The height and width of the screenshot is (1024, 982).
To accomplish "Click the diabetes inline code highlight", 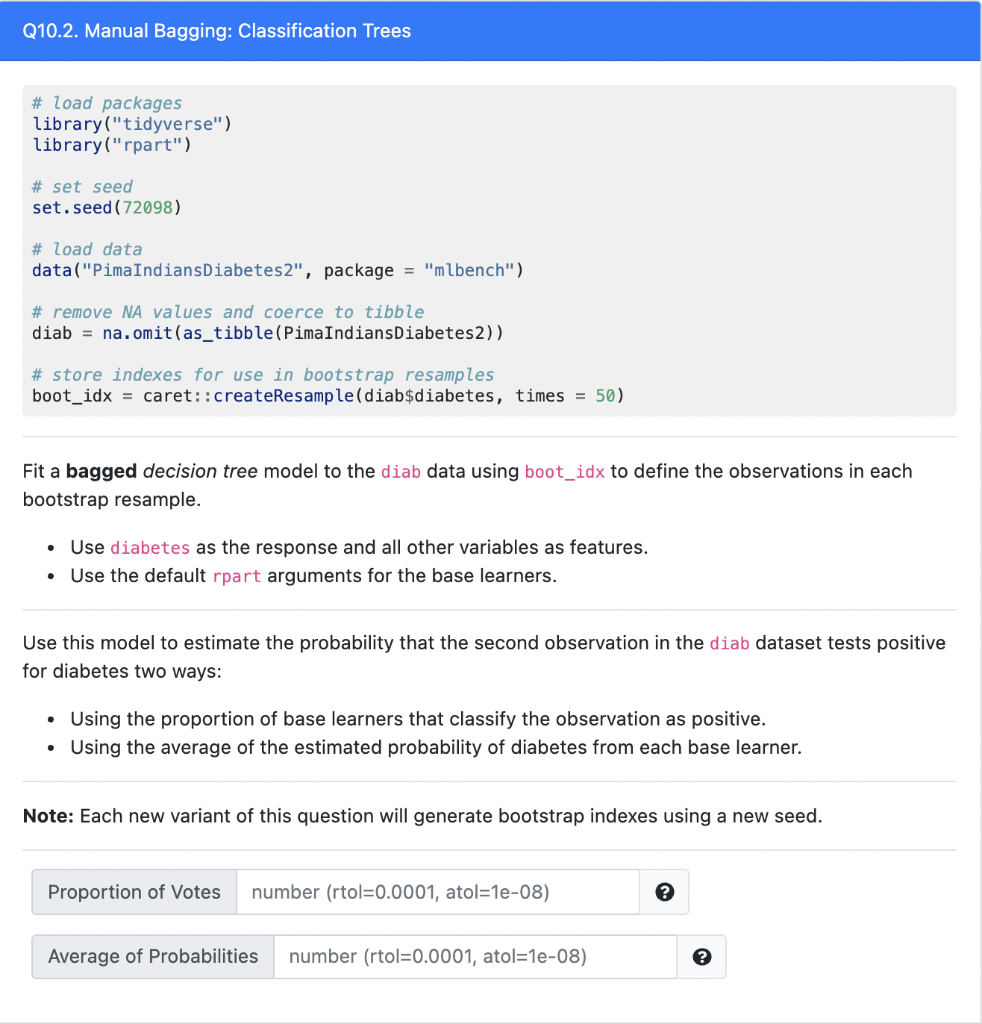I will coord(150,547).
